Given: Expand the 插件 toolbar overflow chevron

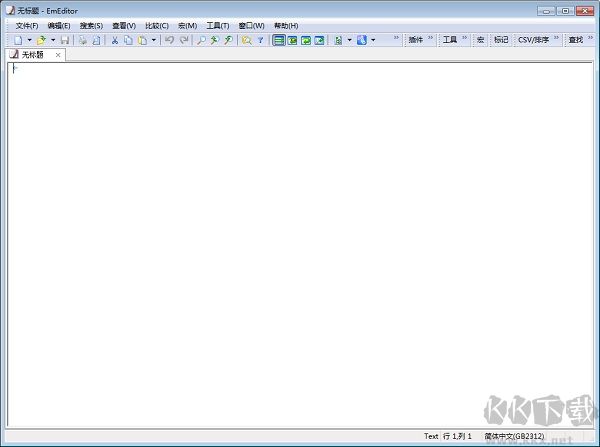Looking at the screenshot, I should [x=430, y=38].
